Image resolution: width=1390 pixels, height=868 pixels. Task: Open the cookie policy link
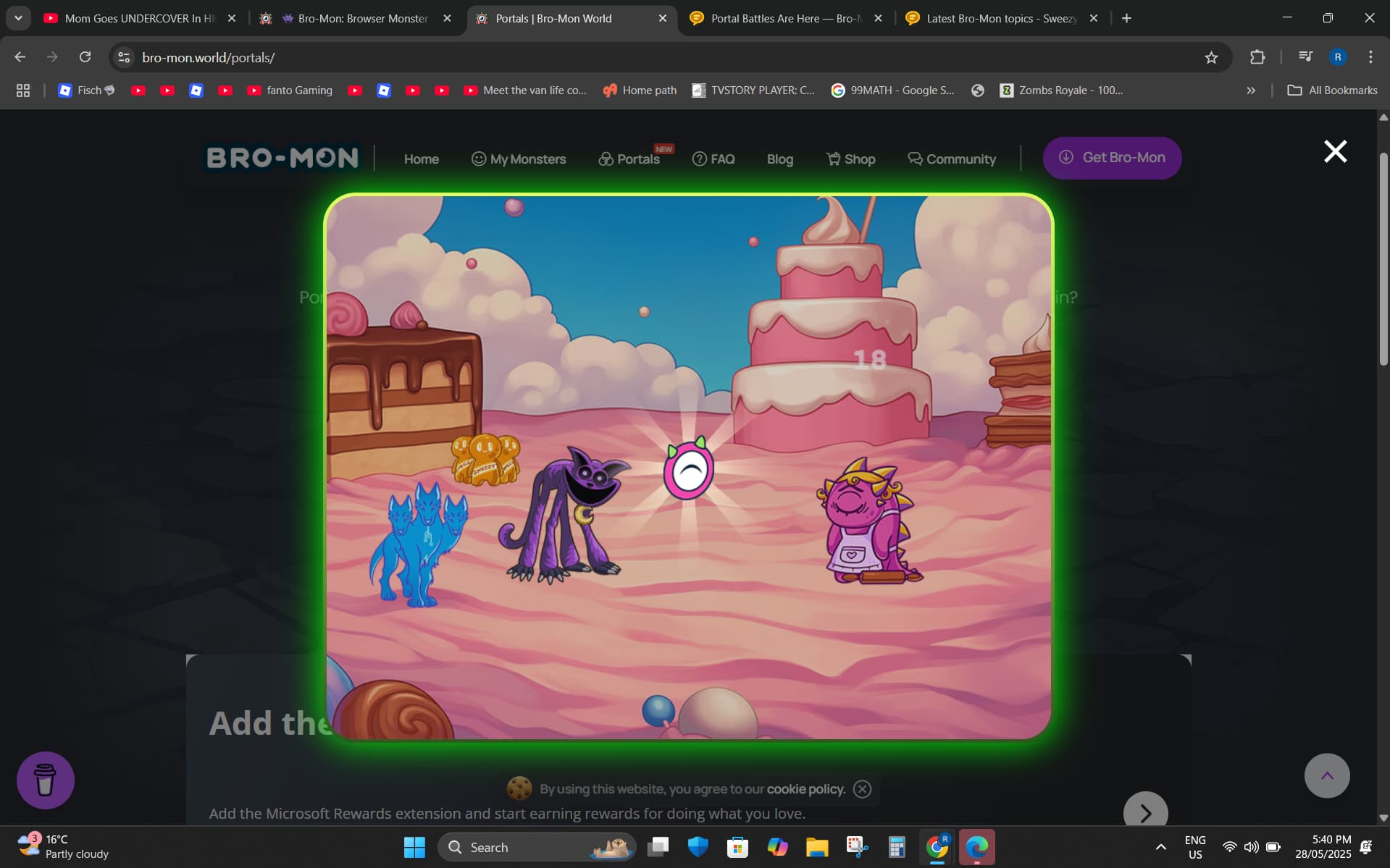(805, 789)
